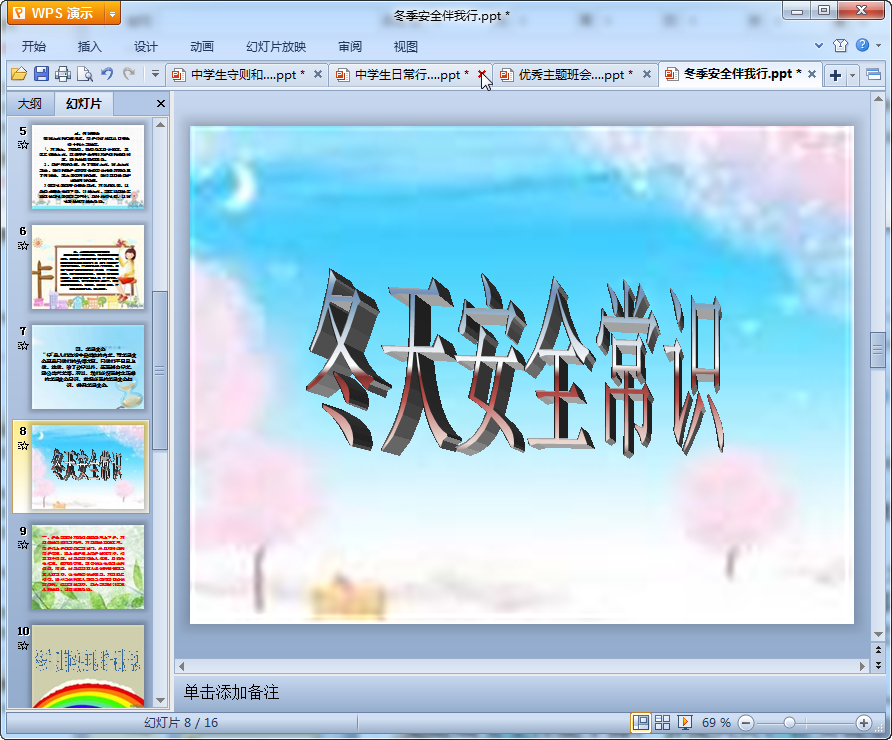892x740 pixels.
Task: Open the 插入 menu
Action: click(89, 47)
